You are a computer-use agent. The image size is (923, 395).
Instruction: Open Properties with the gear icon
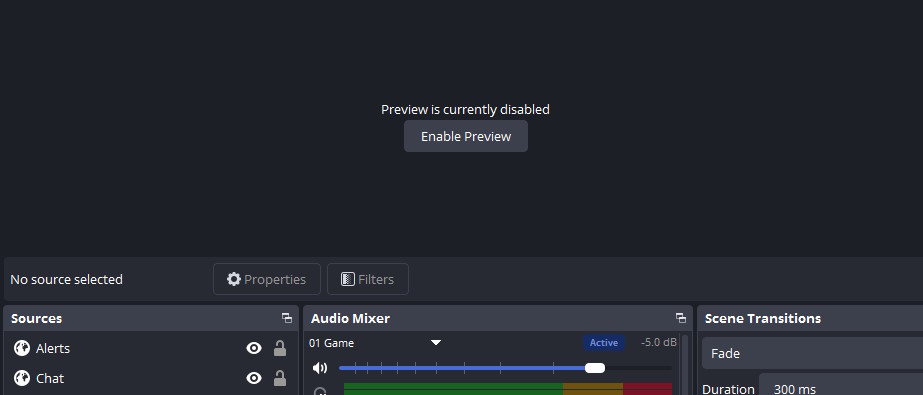[267, 279]
